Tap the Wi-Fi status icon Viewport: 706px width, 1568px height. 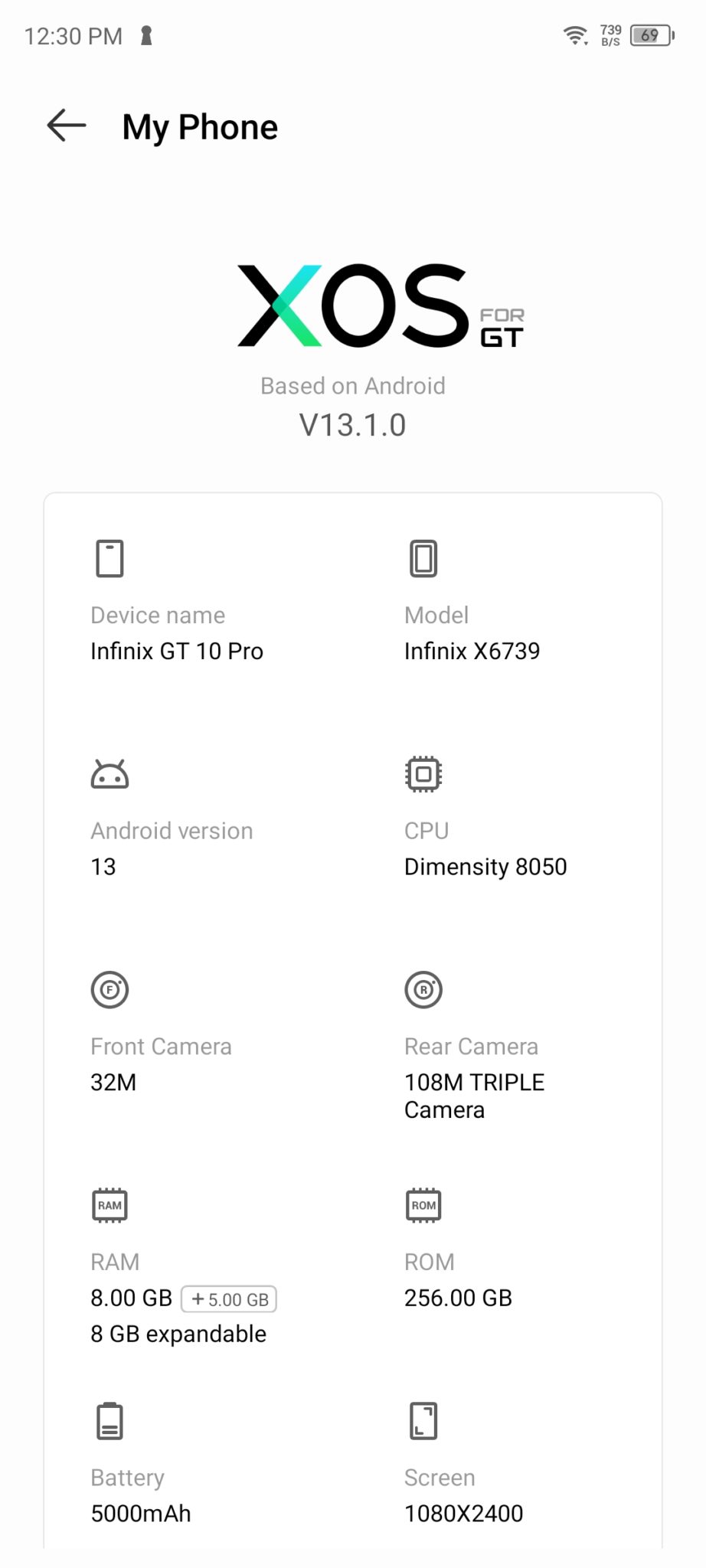click(575, 35)
